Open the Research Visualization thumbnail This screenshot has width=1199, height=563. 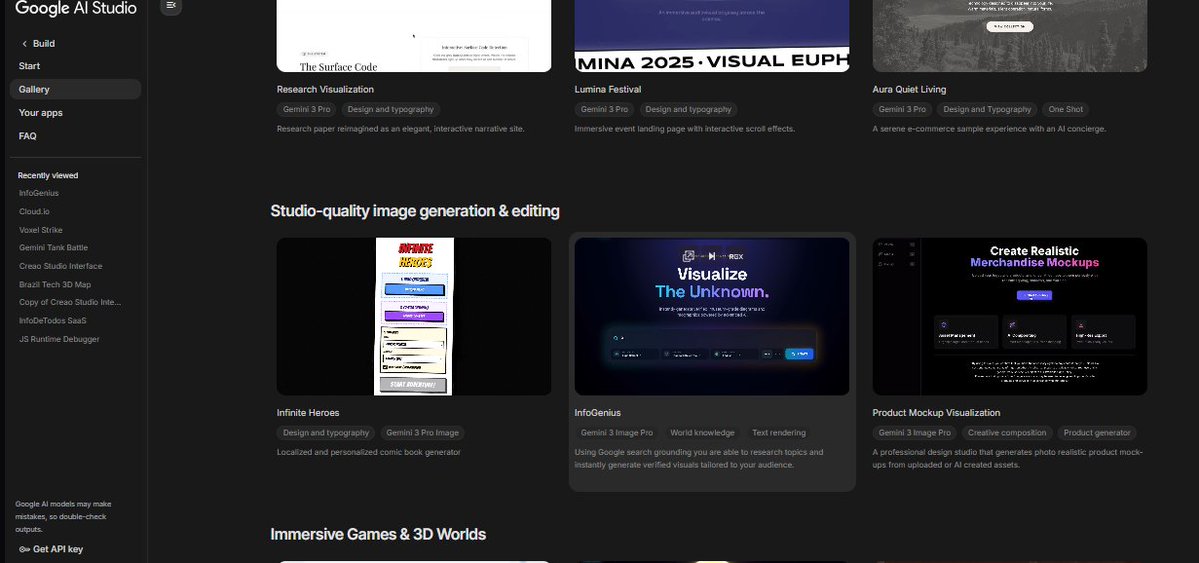(x=414, y=36)
